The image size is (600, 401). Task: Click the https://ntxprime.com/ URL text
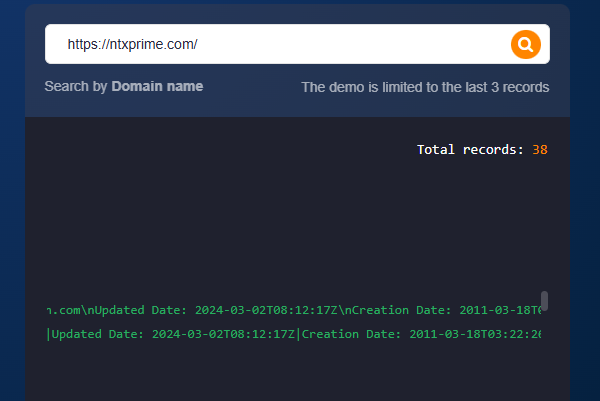[x=132, y=45]
